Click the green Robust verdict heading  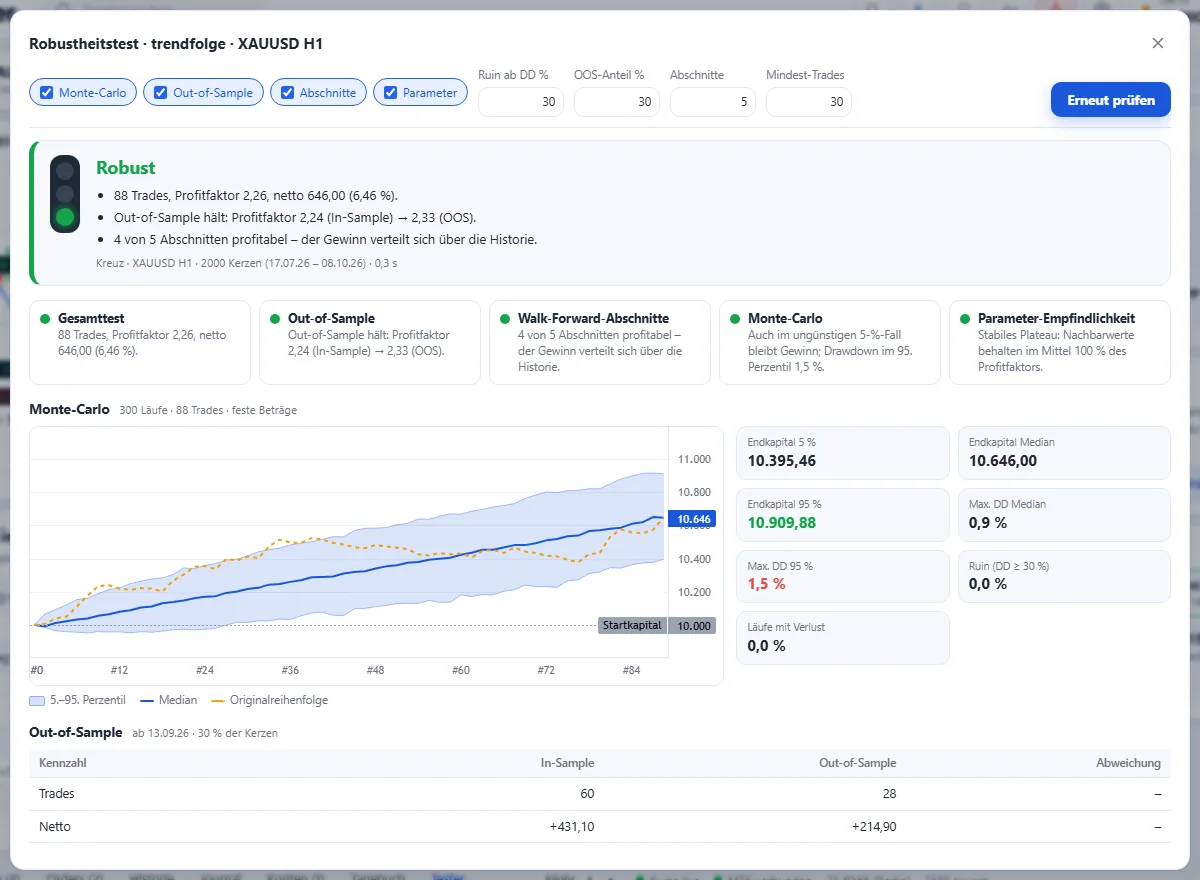tap(126, 168)
